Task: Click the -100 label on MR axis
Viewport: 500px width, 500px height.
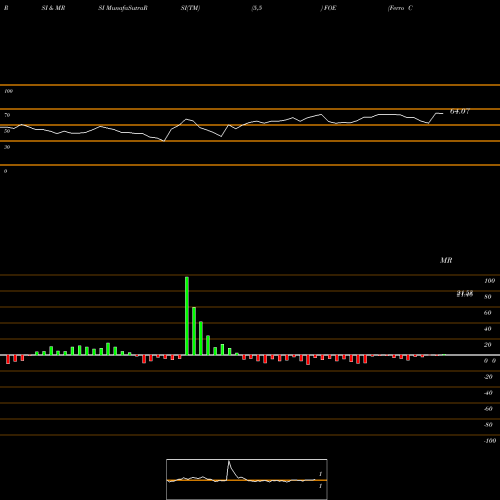Action: pyautogui.click(x=490, y=441)
